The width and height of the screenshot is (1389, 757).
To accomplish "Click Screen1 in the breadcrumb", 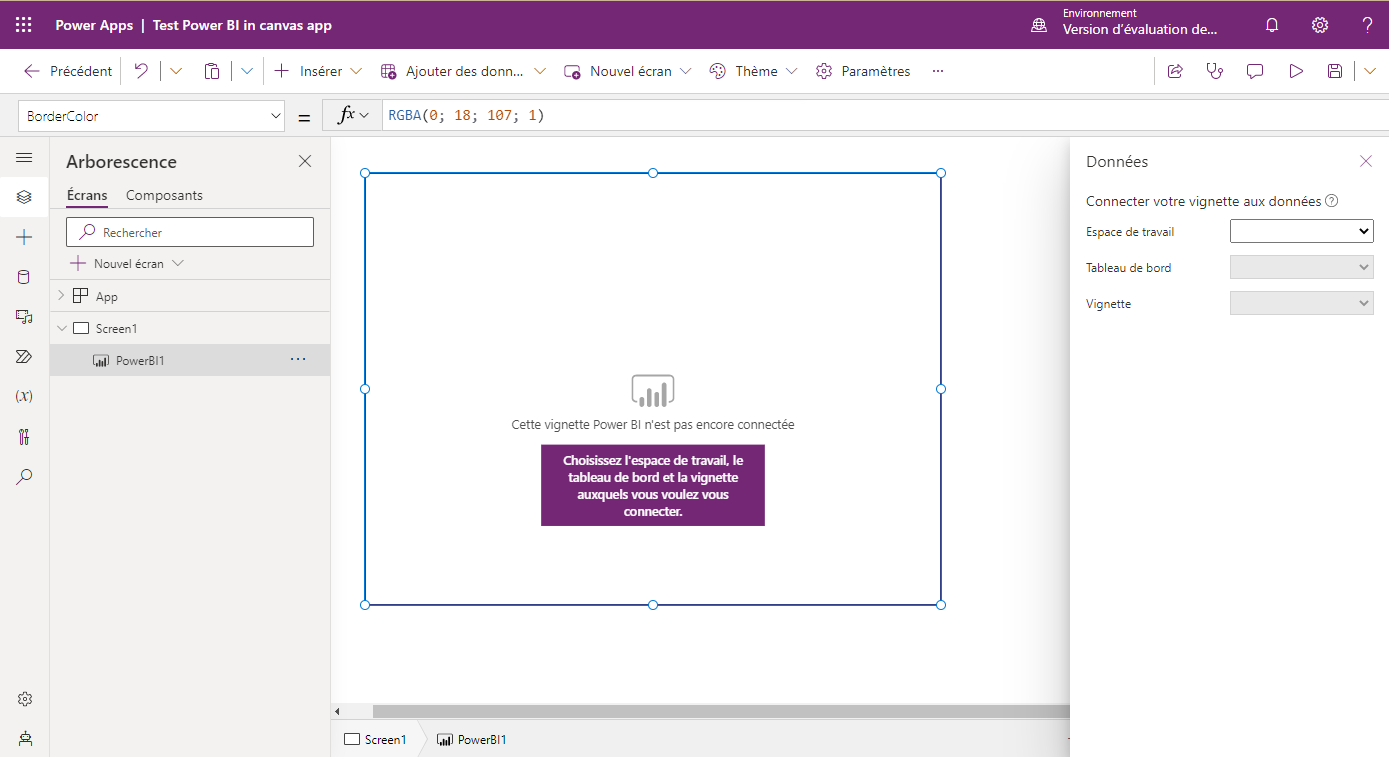I will click(376, 740).
